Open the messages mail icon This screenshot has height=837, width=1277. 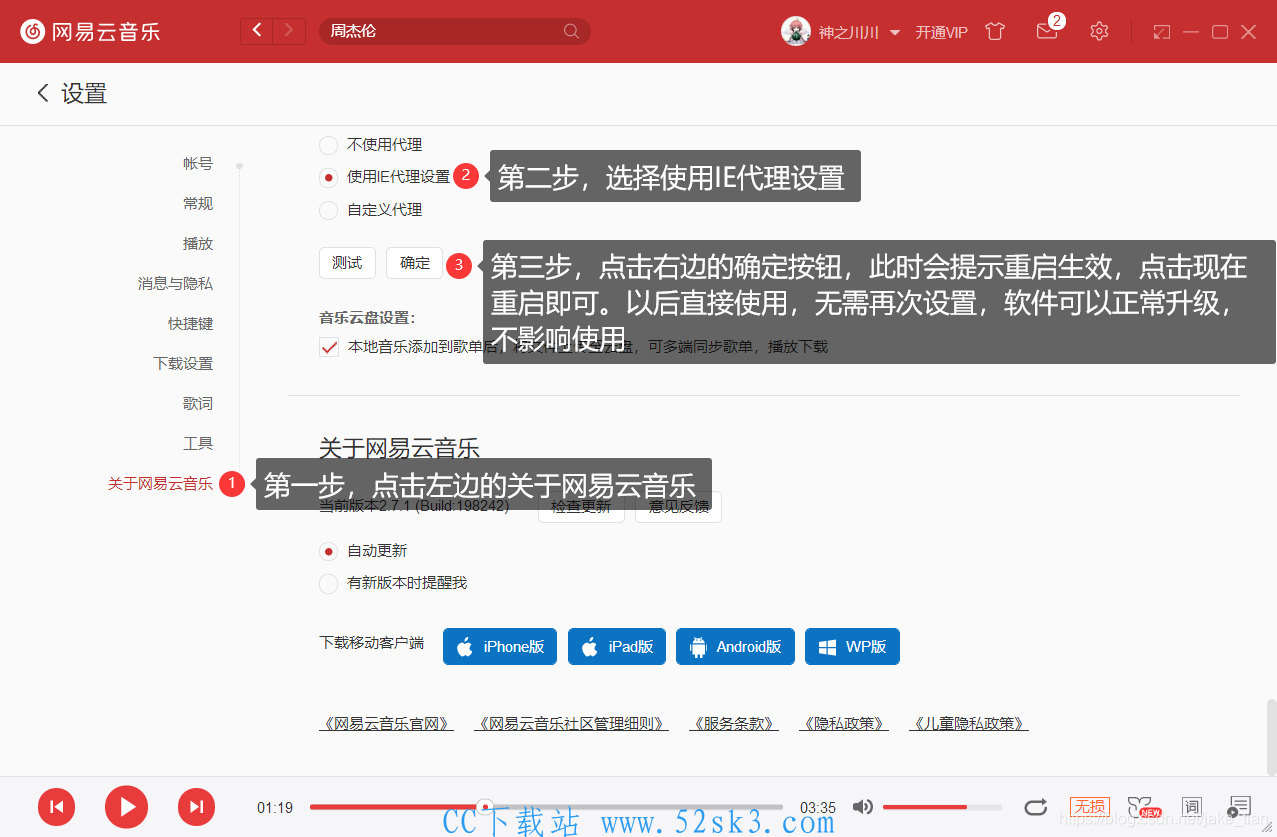tap(1047, 31)
